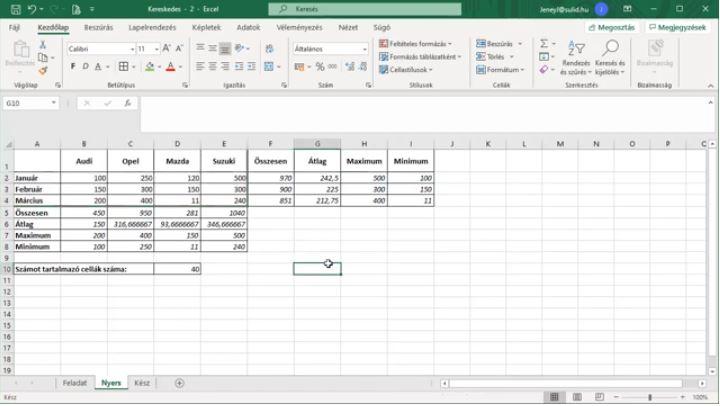
Task: Toggle italic formatting
Action: (x=87, y=67)
